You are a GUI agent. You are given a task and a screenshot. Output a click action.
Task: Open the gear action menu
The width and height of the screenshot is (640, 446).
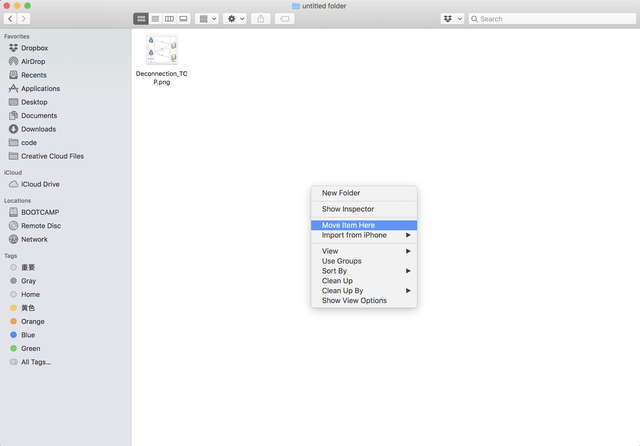[x=235, y=19]
